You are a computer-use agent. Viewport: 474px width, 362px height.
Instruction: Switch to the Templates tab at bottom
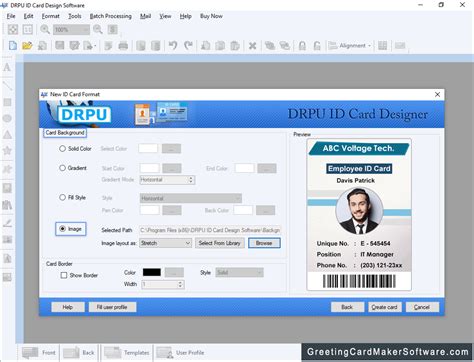pyautogui.click(x=126, y=352)
